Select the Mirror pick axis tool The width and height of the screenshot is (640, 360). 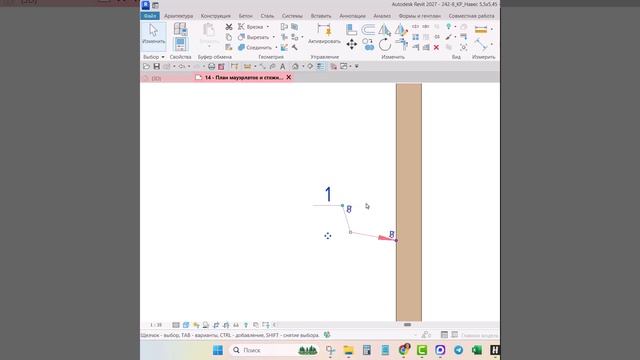[384, 29]
